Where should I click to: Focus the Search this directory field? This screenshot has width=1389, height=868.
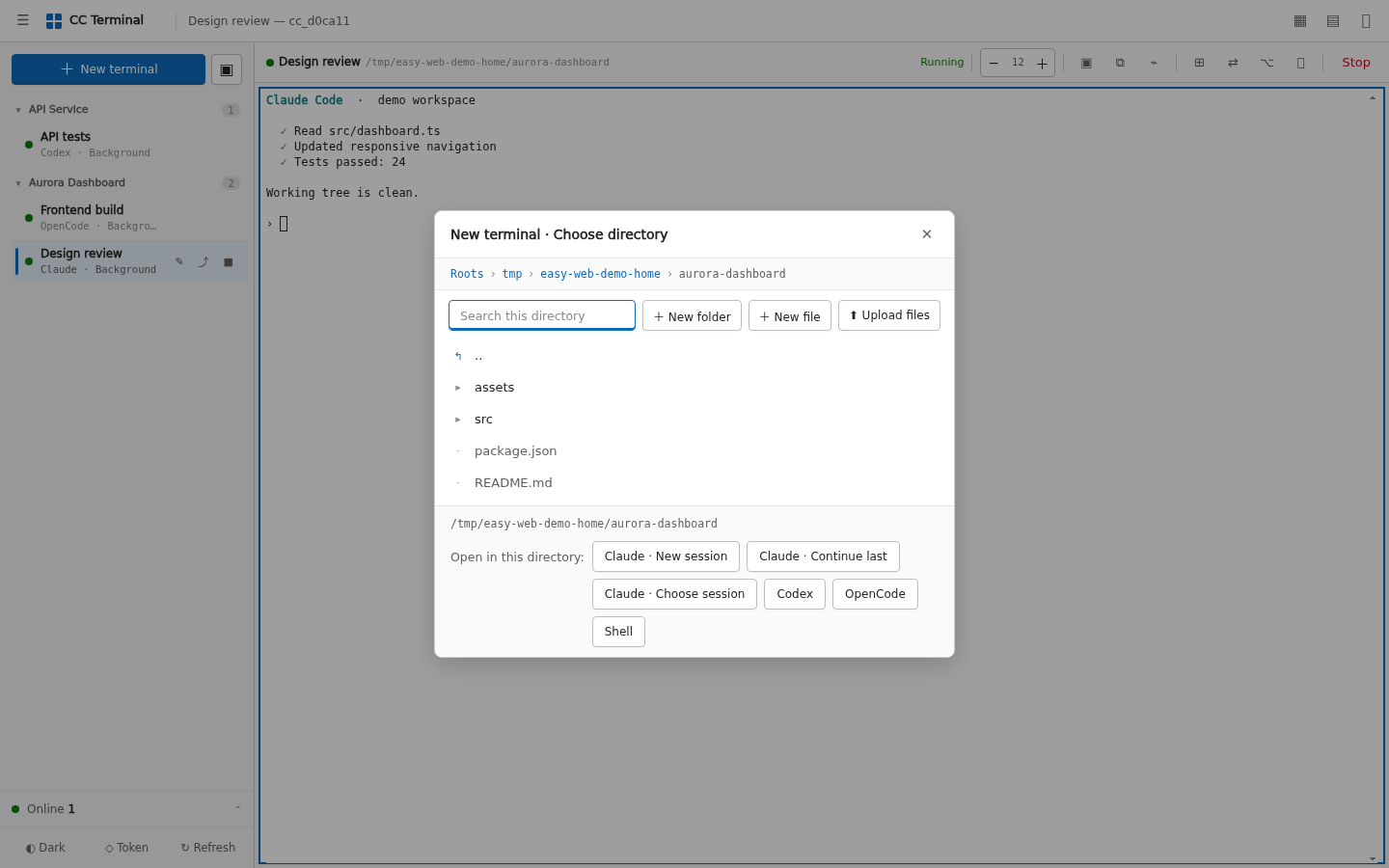coord(542,315)
